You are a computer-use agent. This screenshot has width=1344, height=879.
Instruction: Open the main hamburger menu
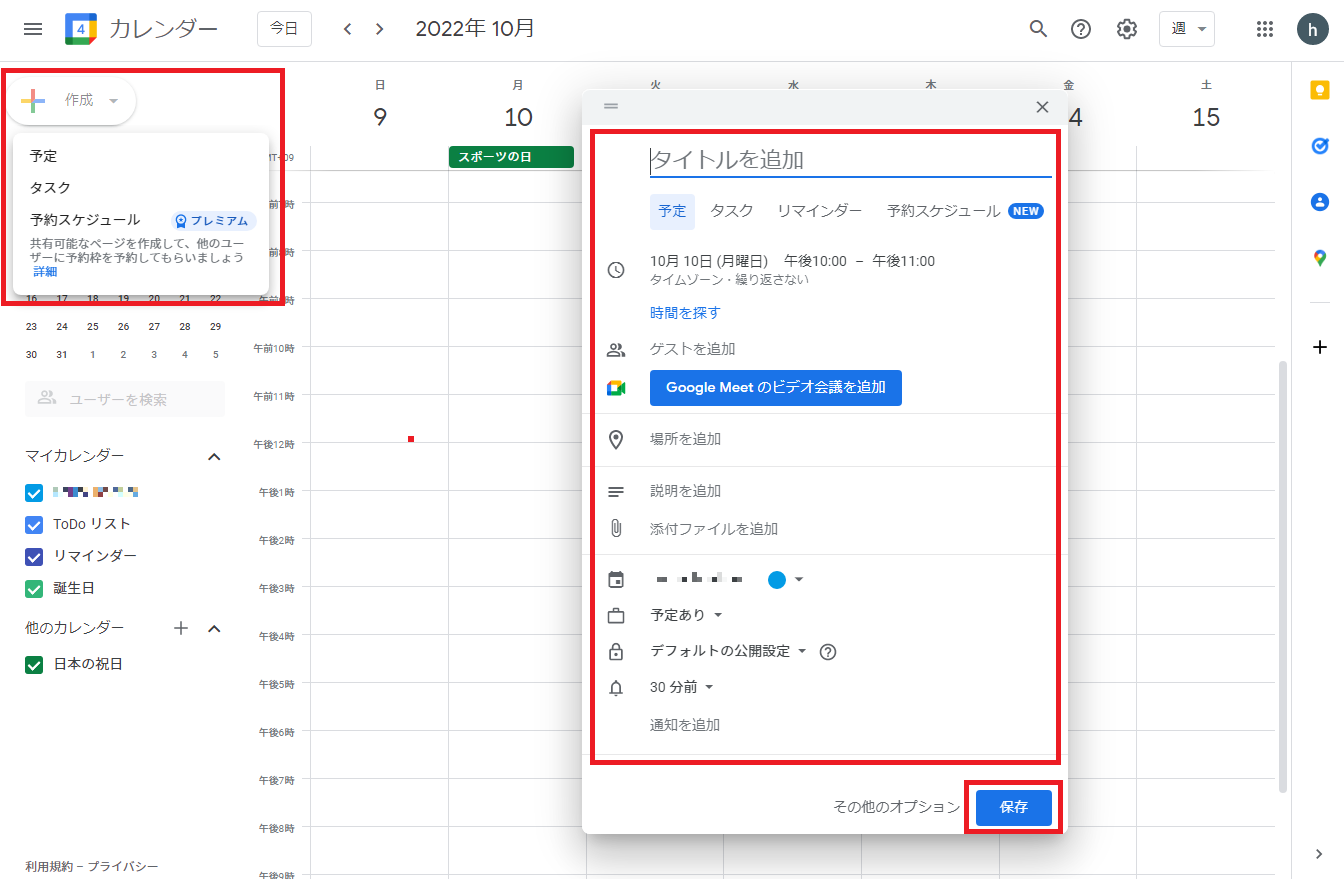coord(33,29)
